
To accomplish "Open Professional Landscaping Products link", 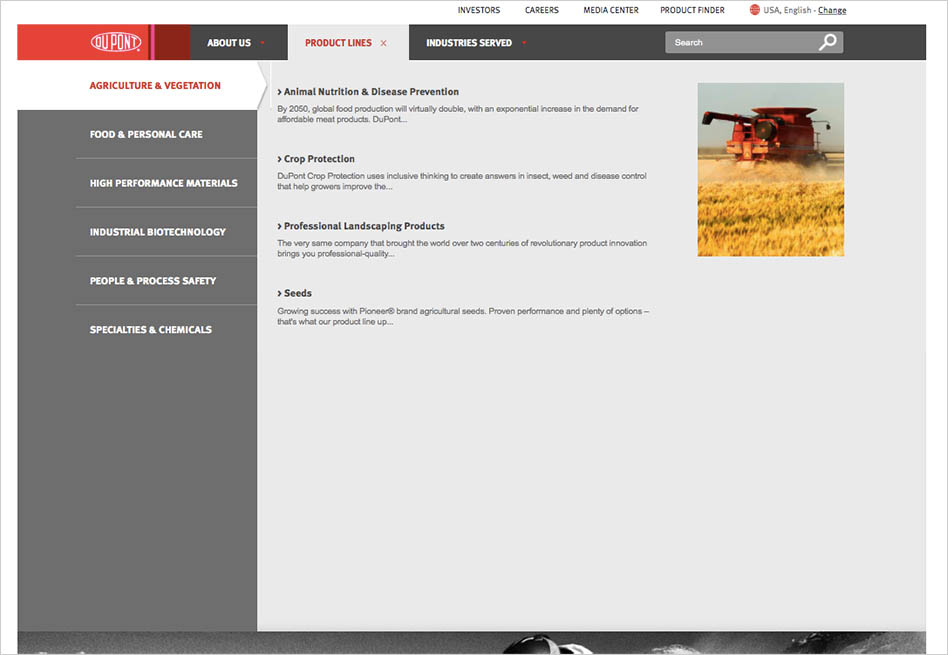I will point(363,226).
